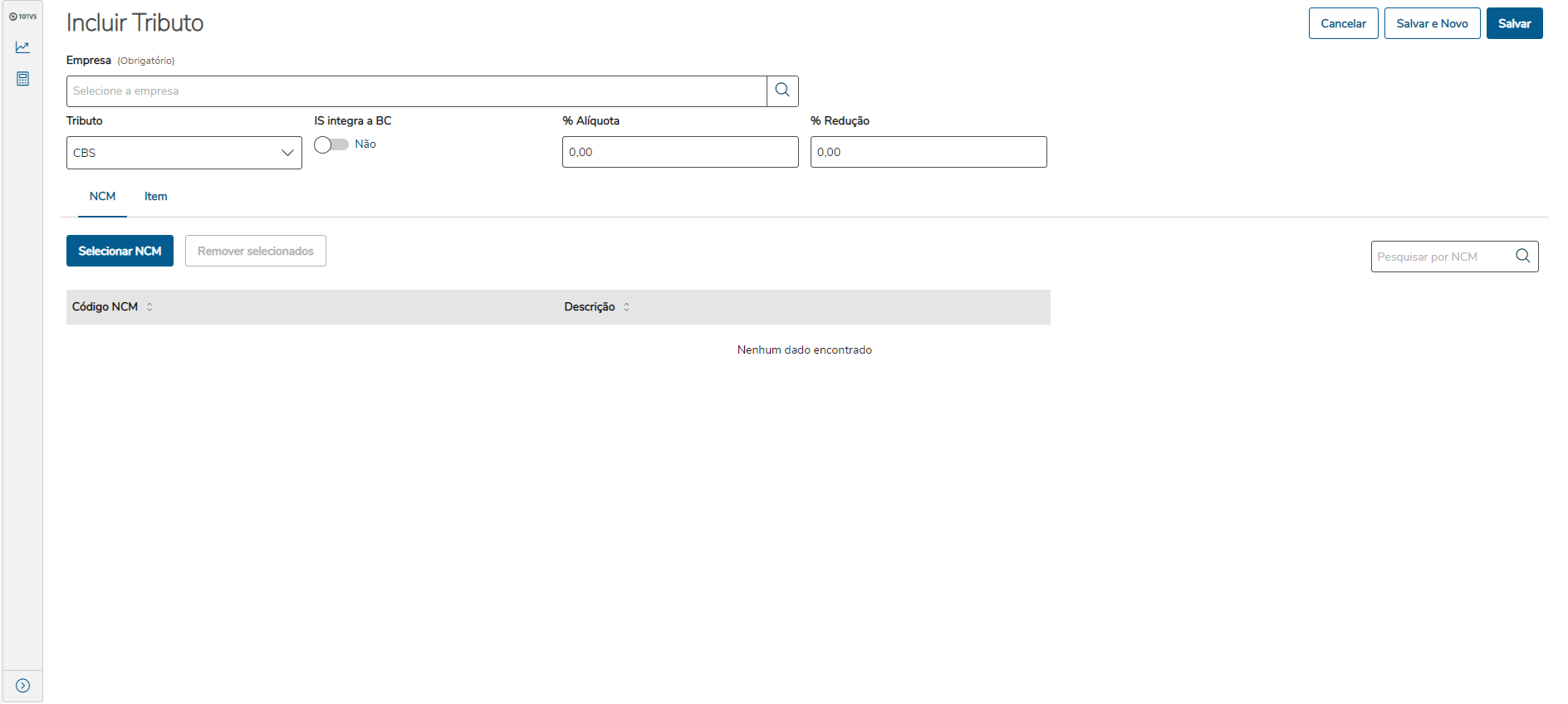
Task: Switch to the Item tab
Action: [155, 197]
